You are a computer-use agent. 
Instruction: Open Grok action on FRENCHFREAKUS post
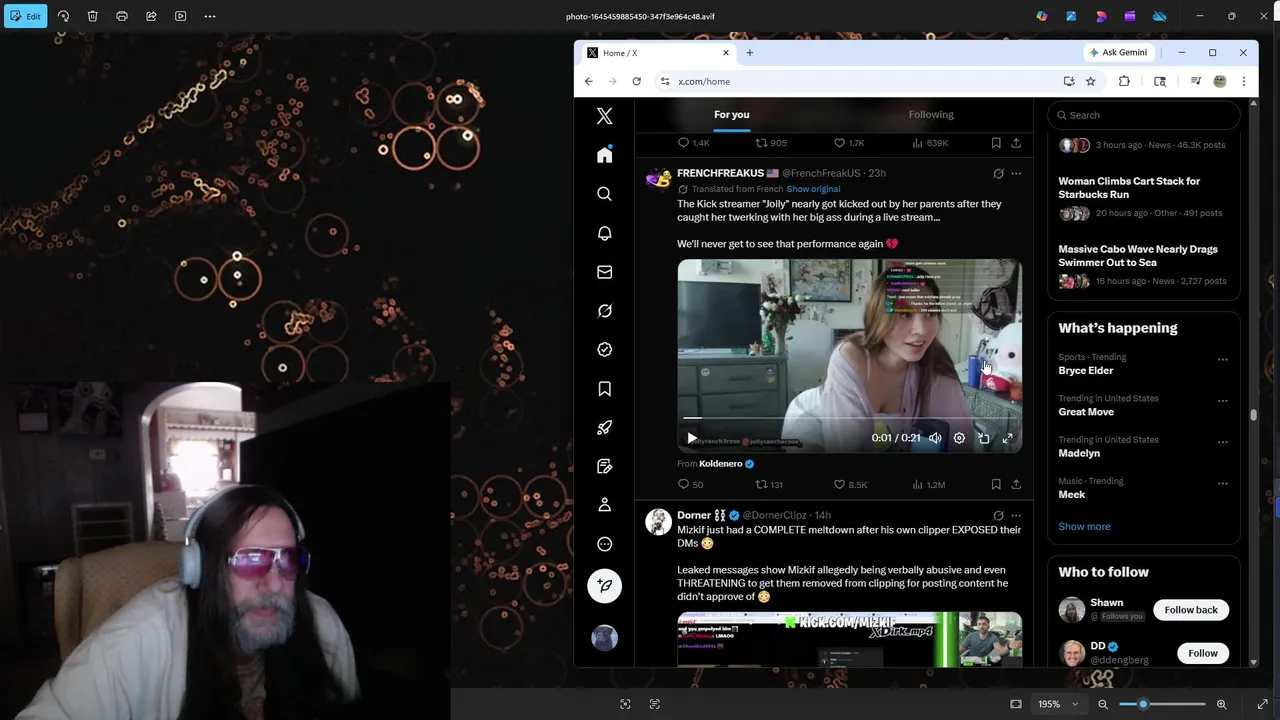pyautogui.click(x=998, y=174)
